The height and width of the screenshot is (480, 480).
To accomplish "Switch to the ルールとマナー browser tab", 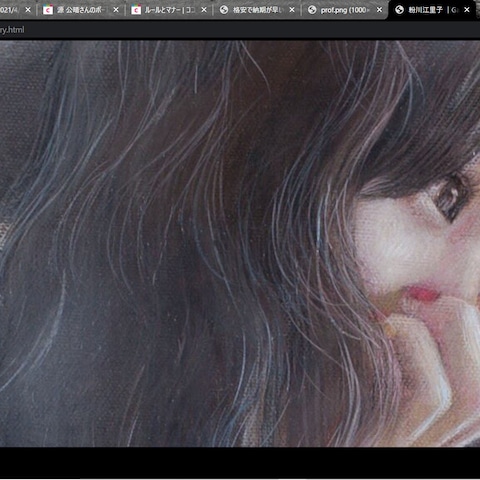I will (x=169, y=10).
